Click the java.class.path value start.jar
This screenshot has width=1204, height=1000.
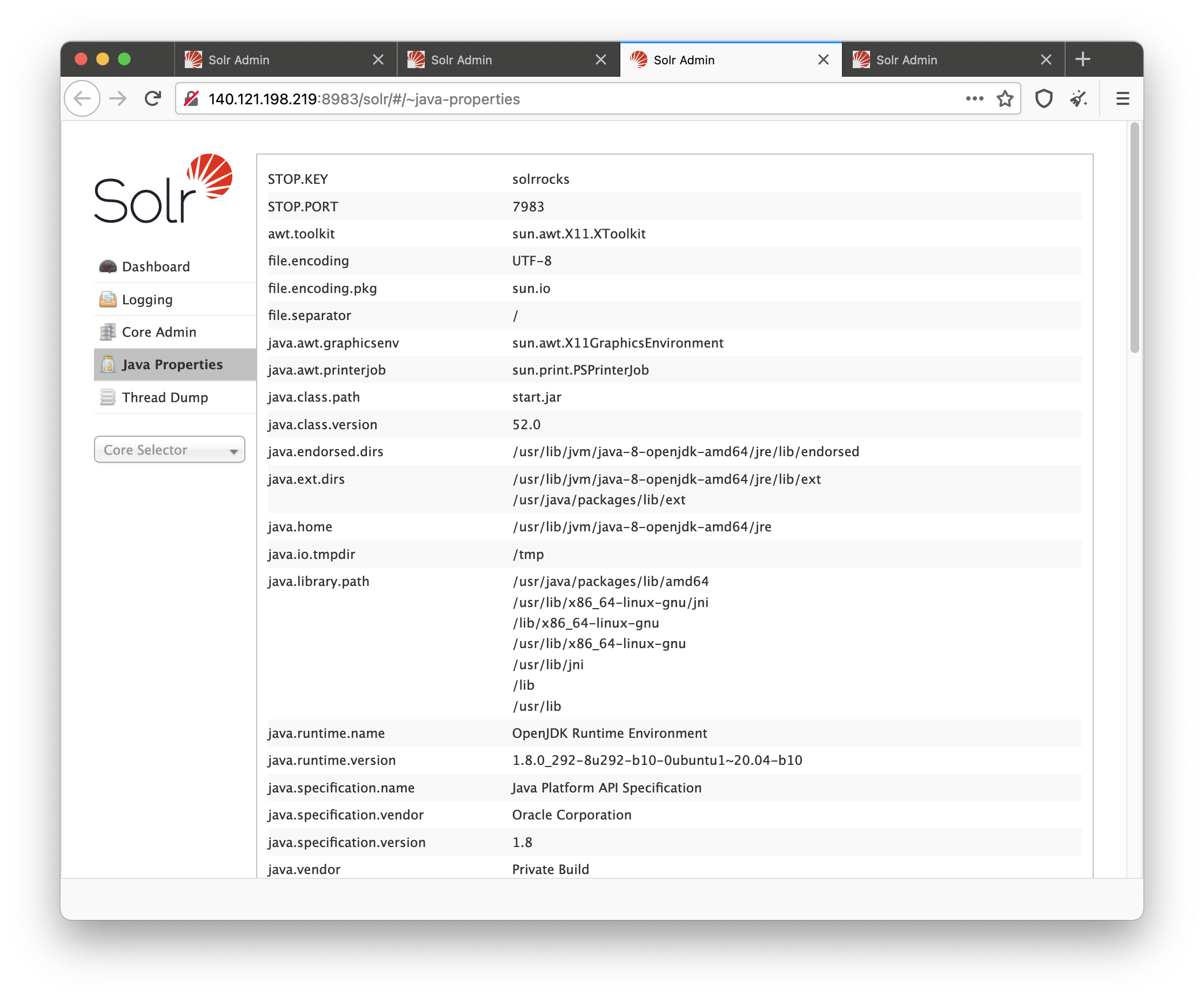pyautogui.click(x=537, y=397)
